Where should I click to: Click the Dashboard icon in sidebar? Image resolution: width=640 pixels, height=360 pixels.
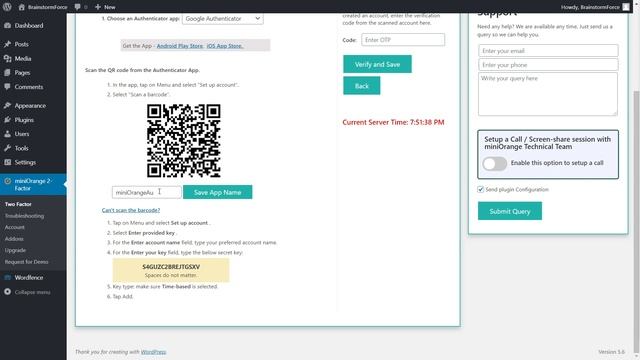[7, 25]
